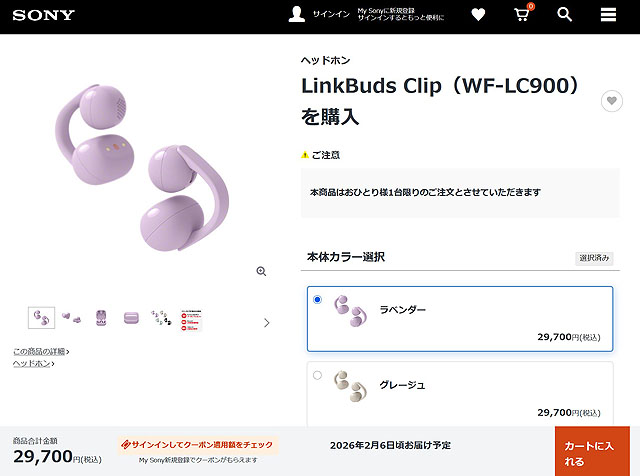Click the zoom-in magnifier on the product image
The height and width of the screenshot is (476, 640).
(261, 271)
